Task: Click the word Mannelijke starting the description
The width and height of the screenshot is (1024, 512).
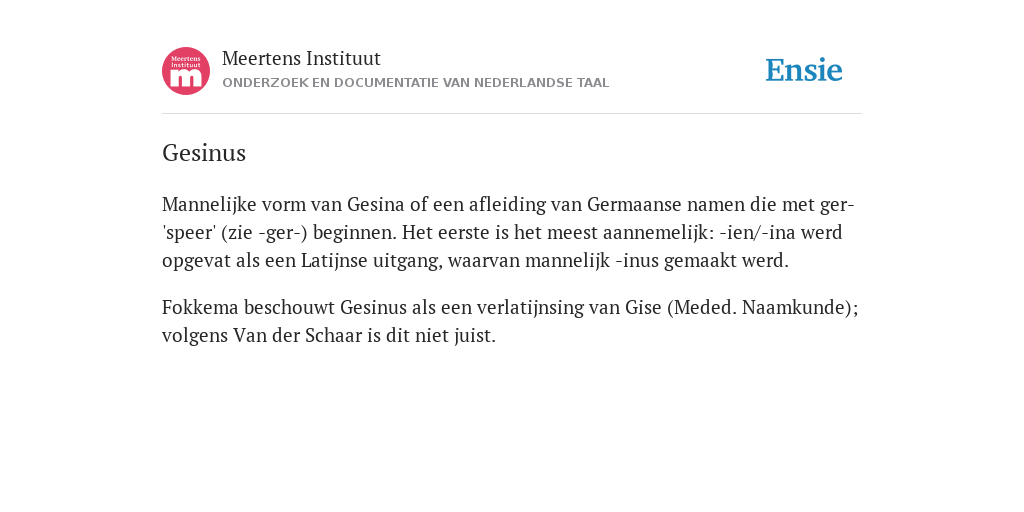Action: [209, 204]
